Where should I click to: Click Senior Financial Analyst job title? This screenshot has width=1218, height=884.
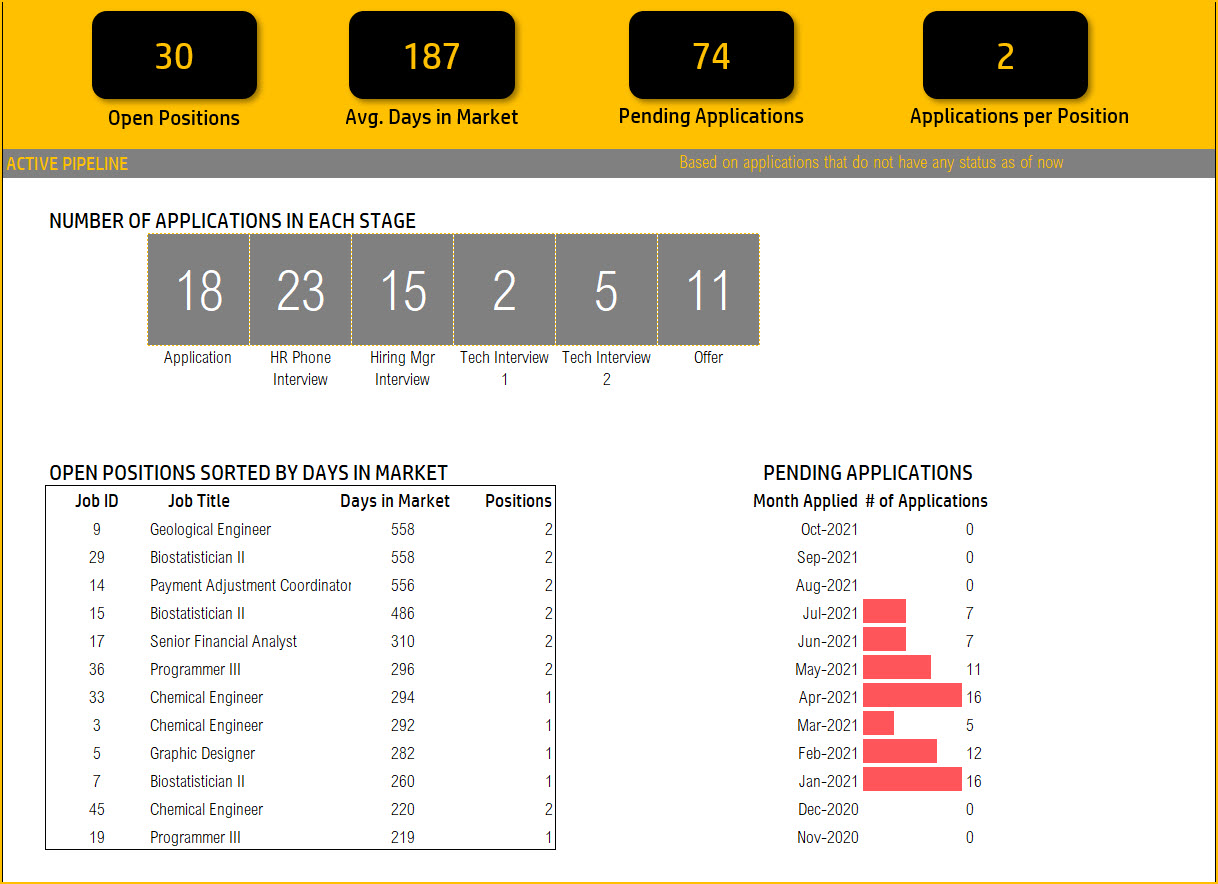223,641
